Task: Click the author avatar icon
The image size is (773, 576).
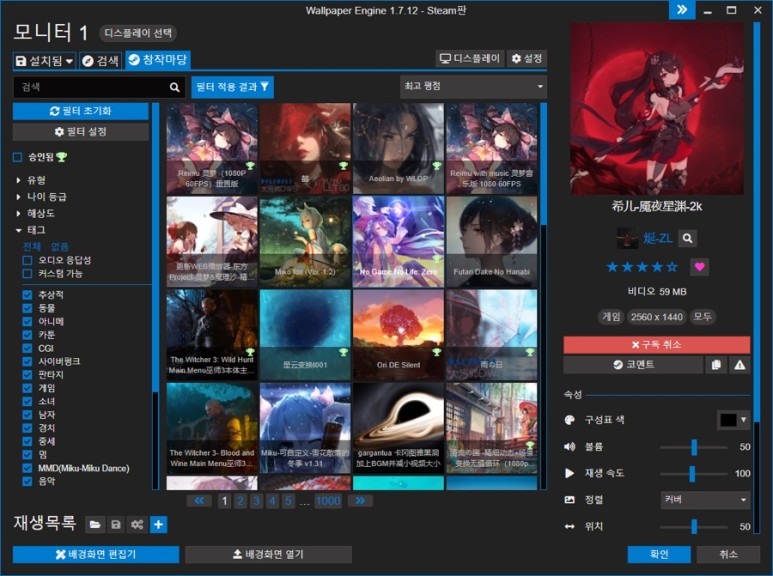Action: pos(627,239)
